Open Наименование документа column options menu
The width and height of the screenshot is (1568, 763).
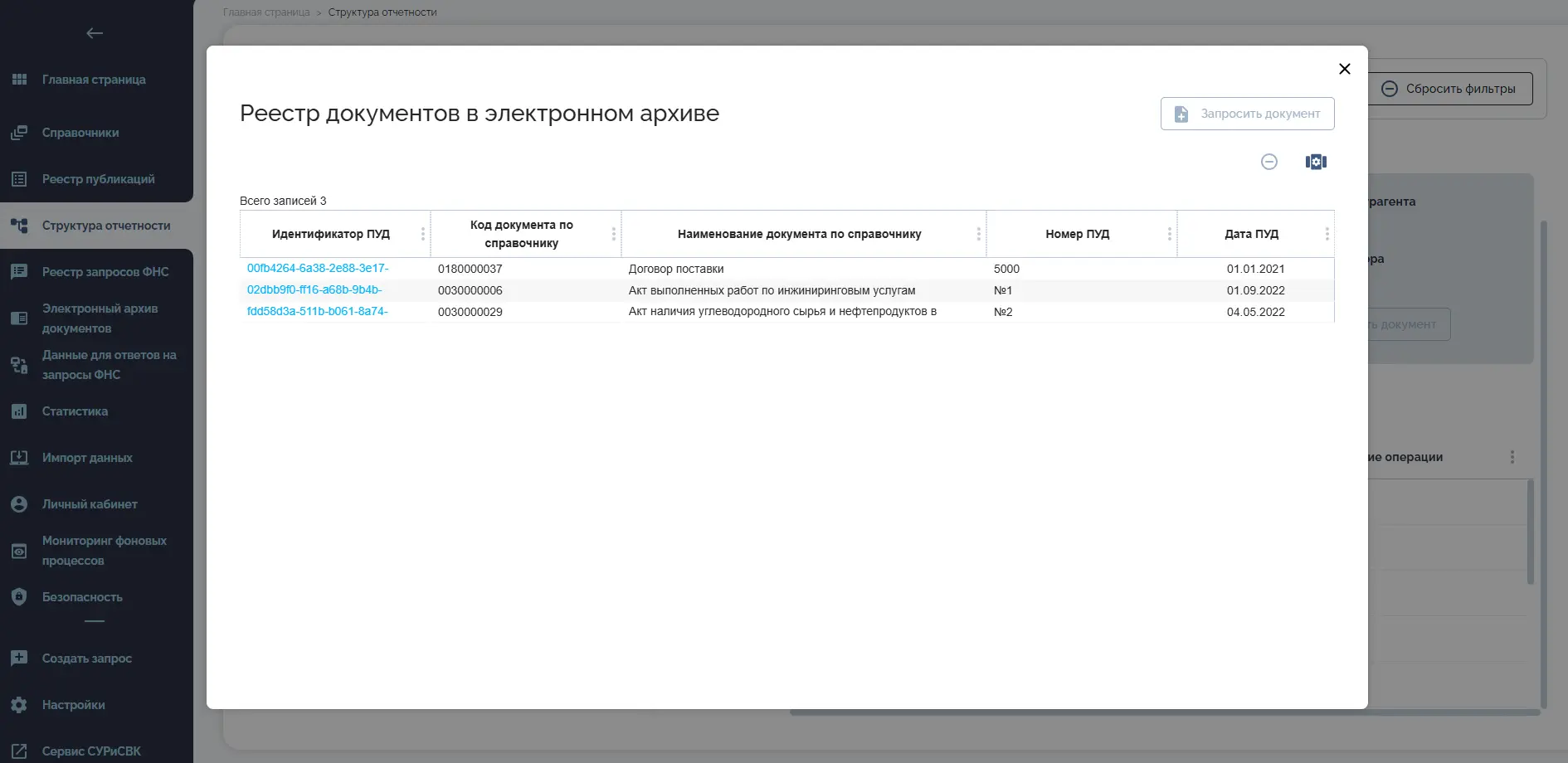pyautogui.click(x=979, y=234)
